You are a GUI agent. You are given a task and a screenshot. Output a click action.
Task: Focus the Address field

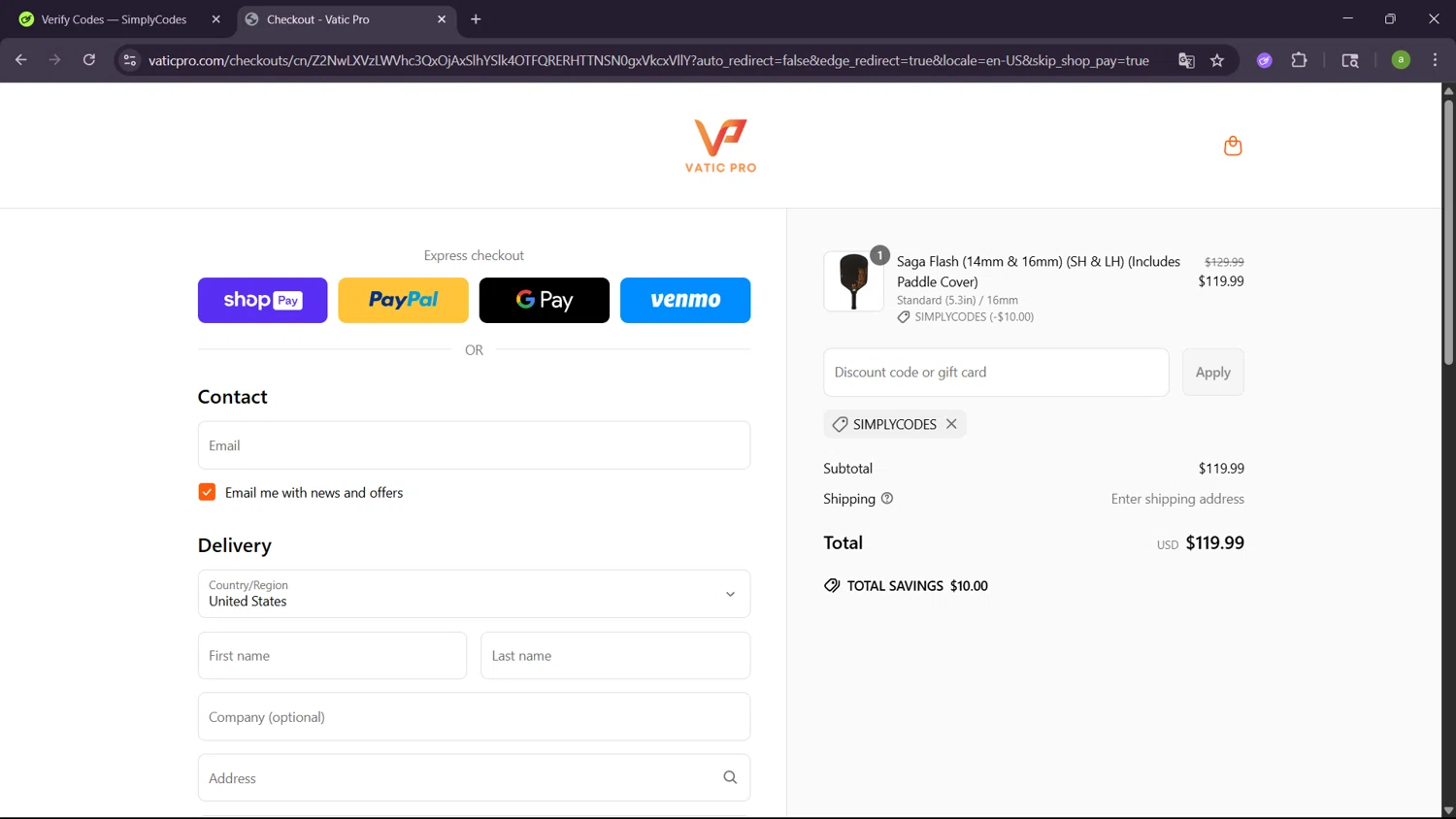[x=474, y=778]
